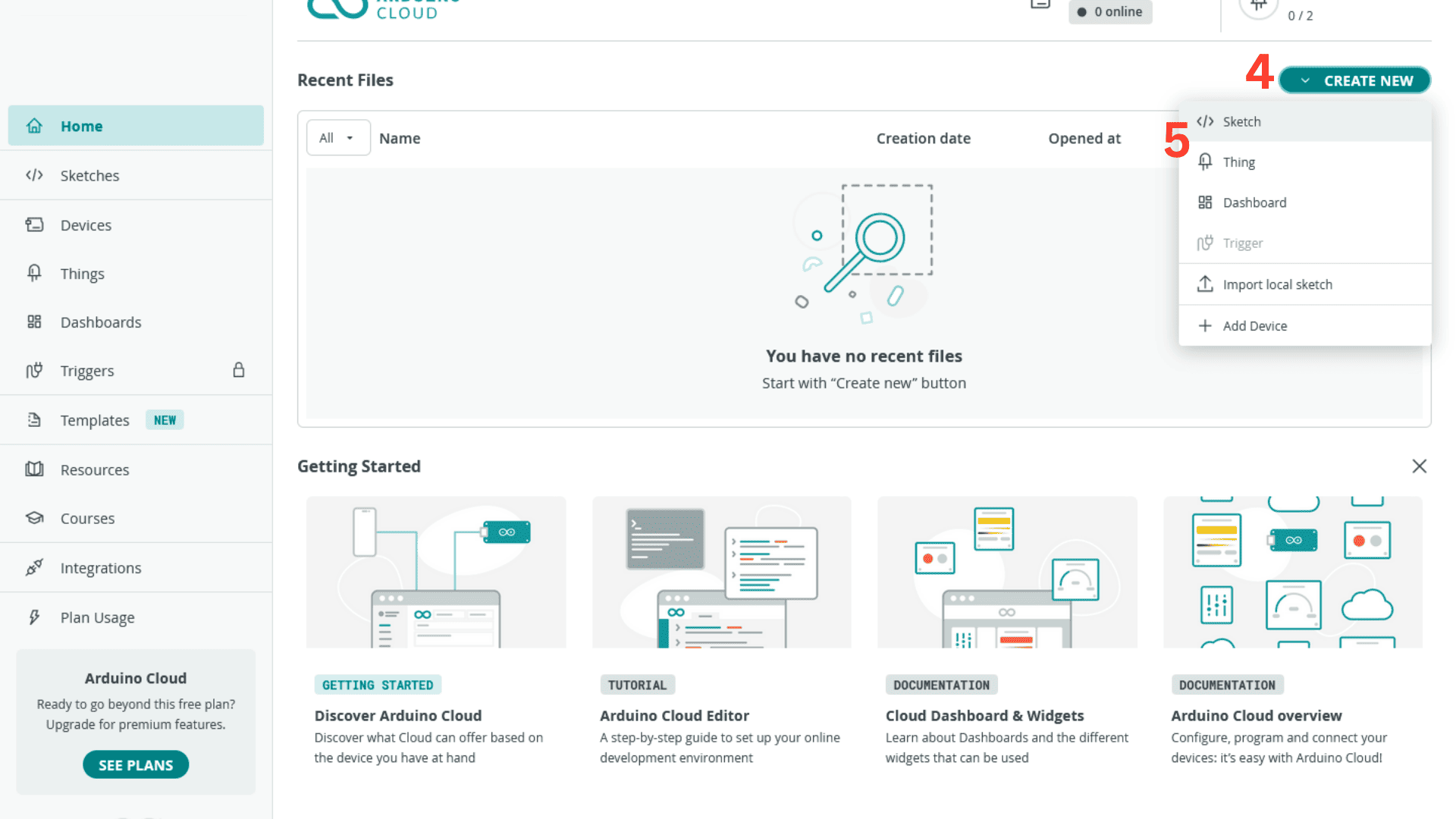Image resolution: width=1456 pixels, height=819 pixels.
Task: Click Cloud Dashboard & Widgets title link
Action: coord(984,715)
